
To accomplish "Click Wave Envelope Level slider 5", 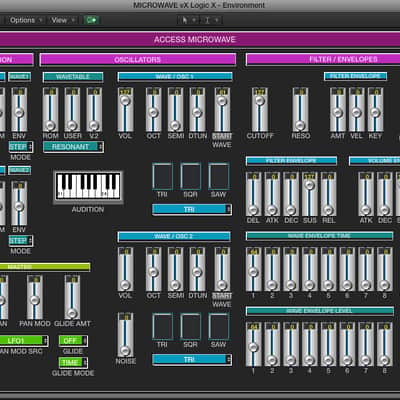I will coord(328,344).
